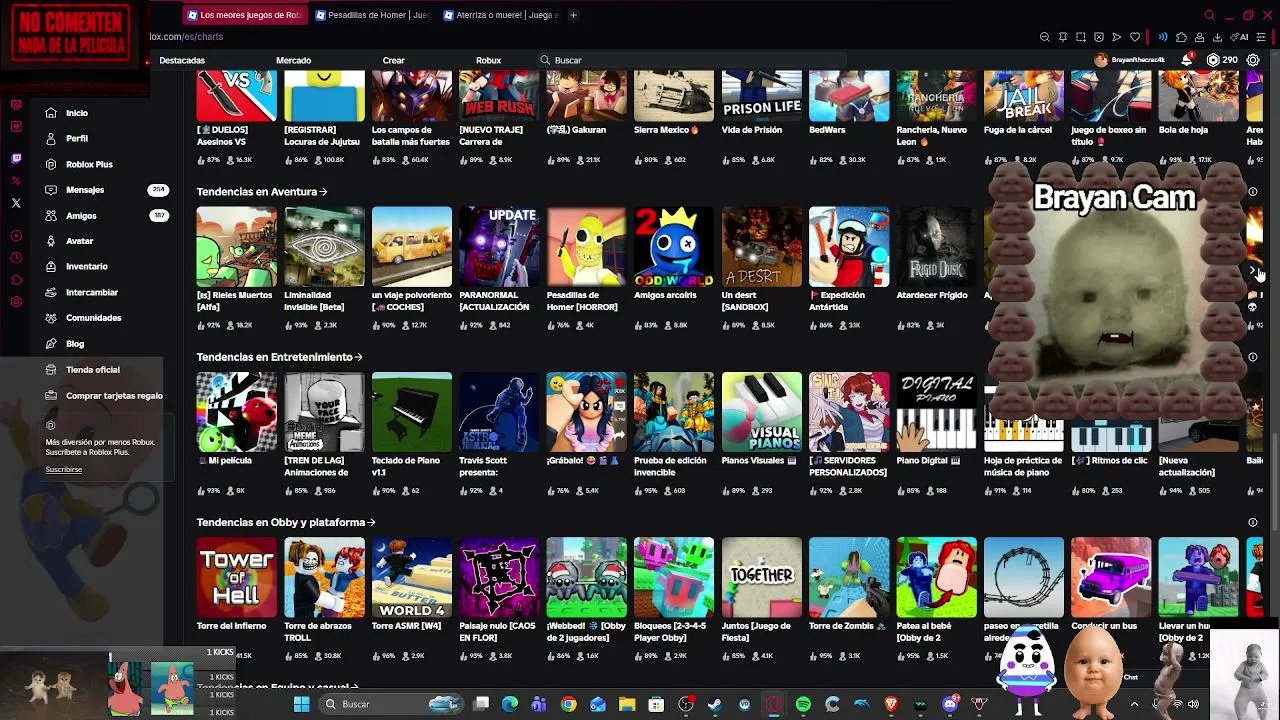Click the browser zoom-out magnifier icon

pyautogui.click(x=1045, y=37)
